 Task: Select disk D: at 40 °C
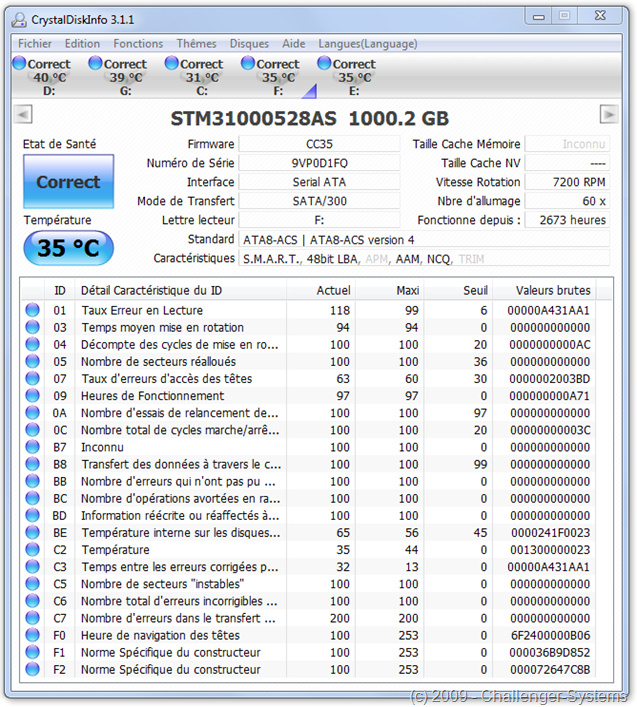coord(42,76)
